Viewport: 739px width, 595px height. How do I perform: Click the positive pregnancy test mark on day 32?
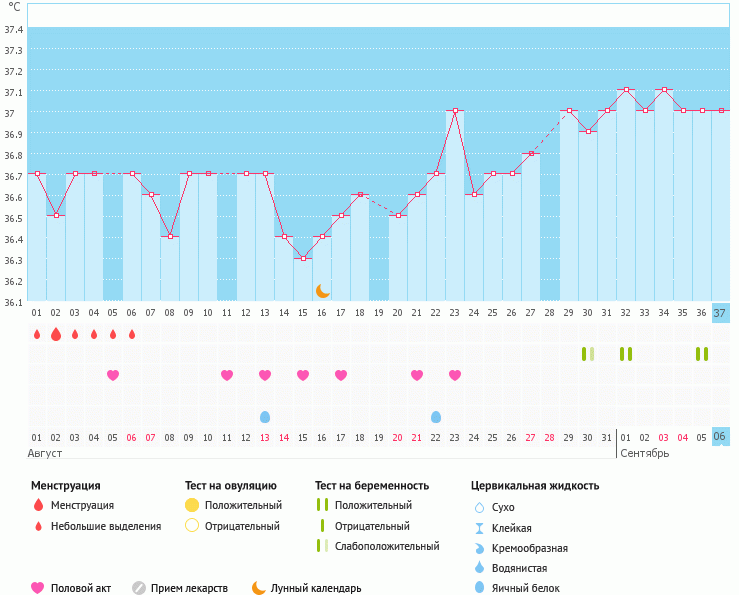626,354
